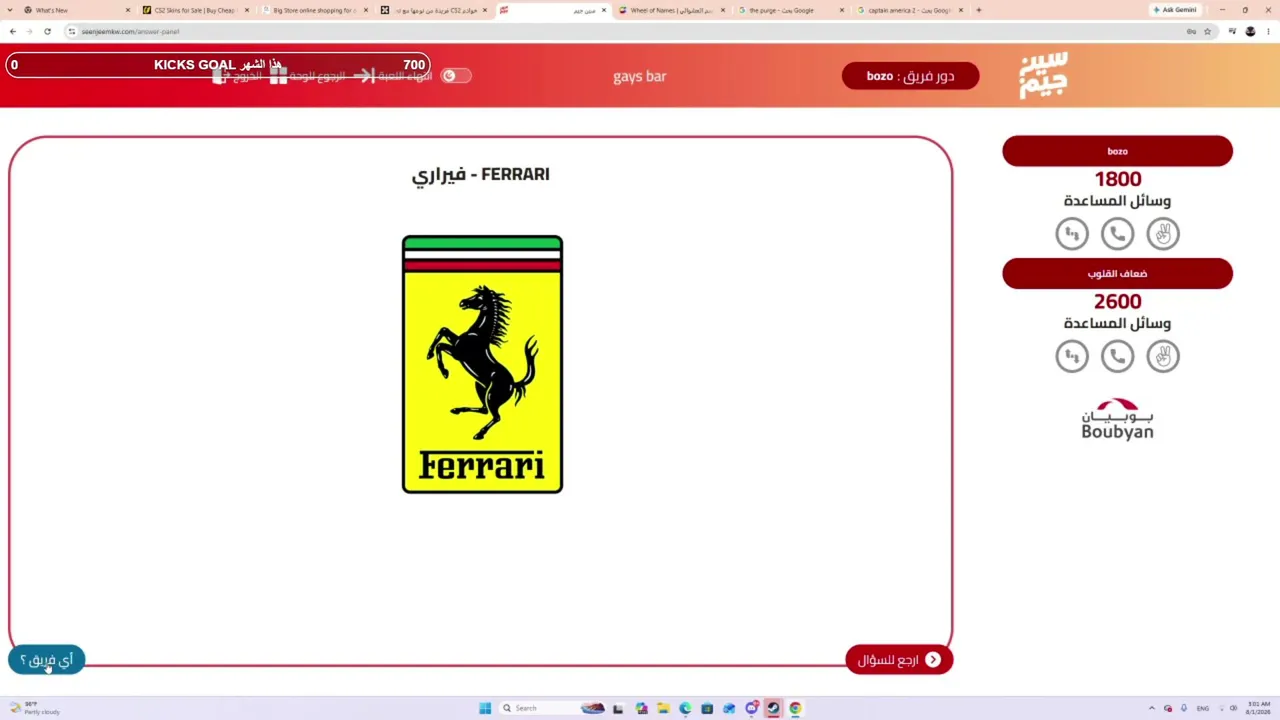
Task: Click the ضعاف القلوب score 2600
Action: tap(1117, 301)
